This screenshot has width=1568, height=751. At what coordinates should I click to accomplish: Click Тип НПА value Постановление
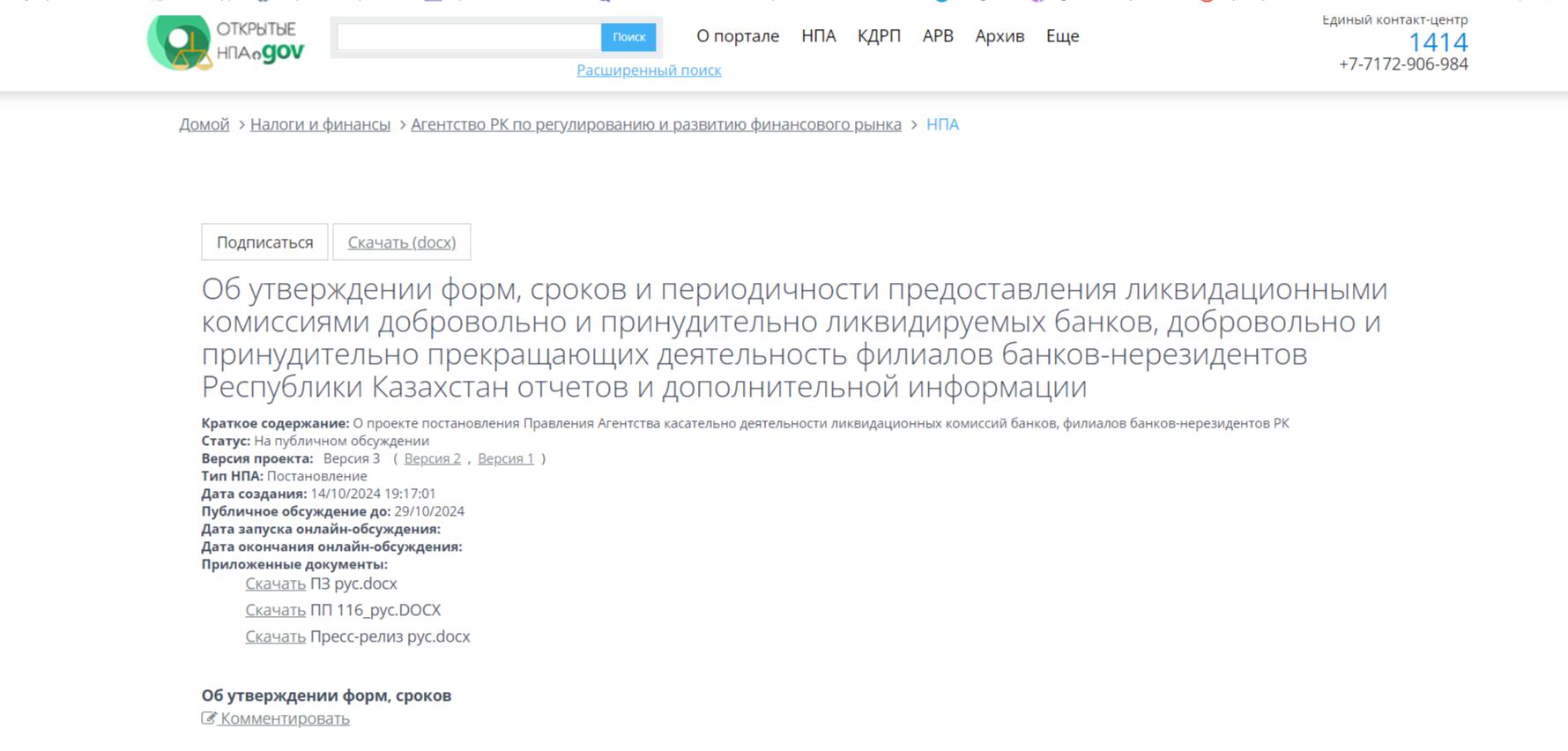point(317,476)
